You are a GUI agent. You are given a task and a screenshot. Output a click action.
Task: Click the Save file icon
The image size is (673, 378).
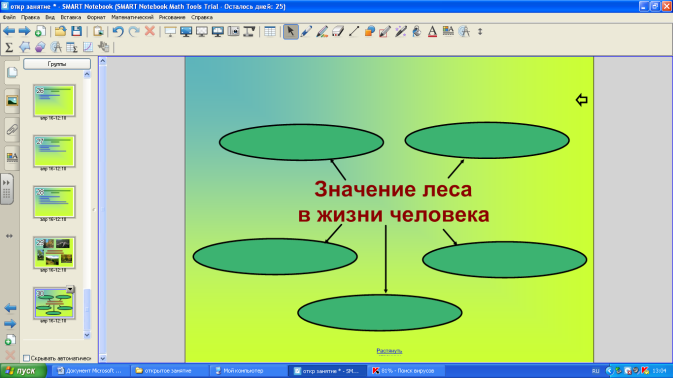[x=76, y=31]
